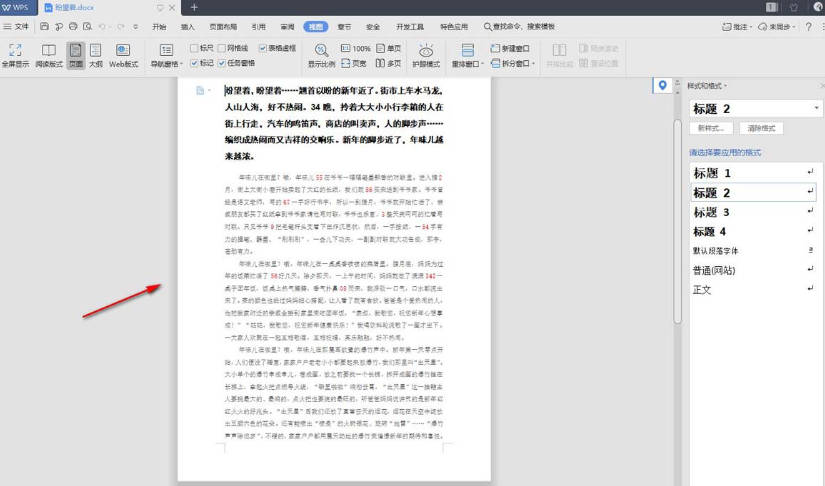This screenshot has width=825, height=486.
Task: Switch to the Special Apps (特色应用) tab
Action: point(454,26)
